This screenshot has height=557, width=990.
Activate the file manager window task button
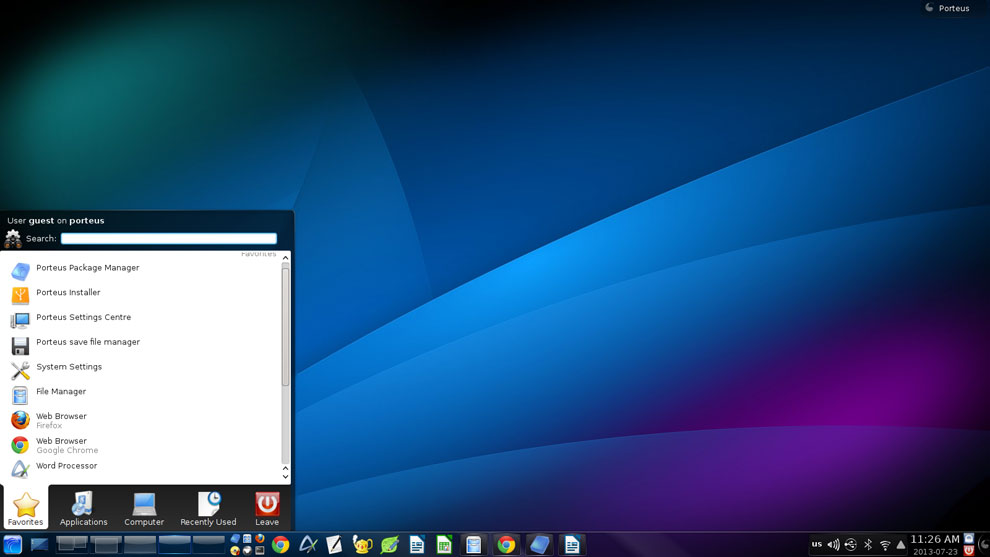474,544
